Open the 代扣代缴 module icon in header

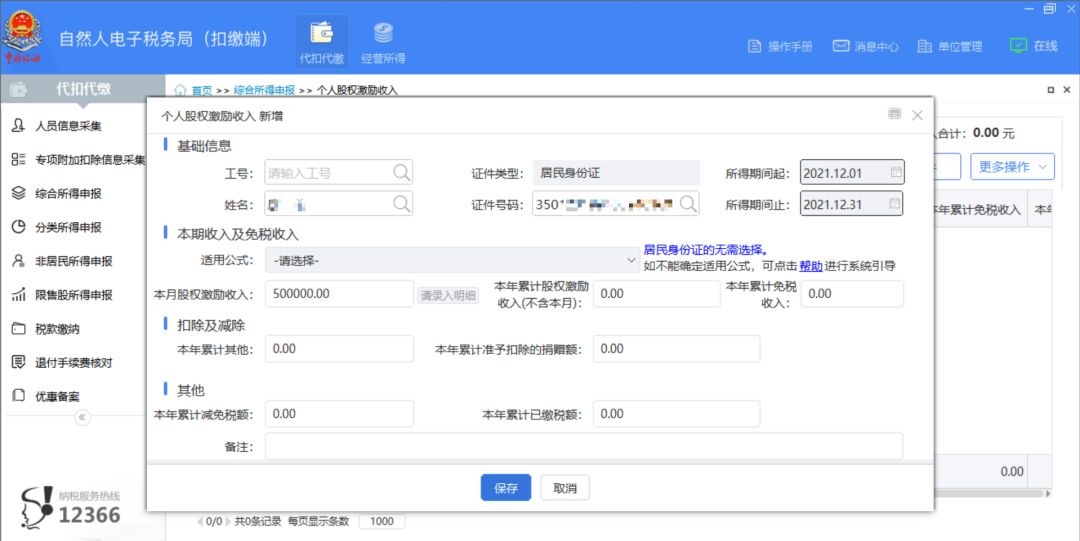pyautogui.click(x=322, y=41)
